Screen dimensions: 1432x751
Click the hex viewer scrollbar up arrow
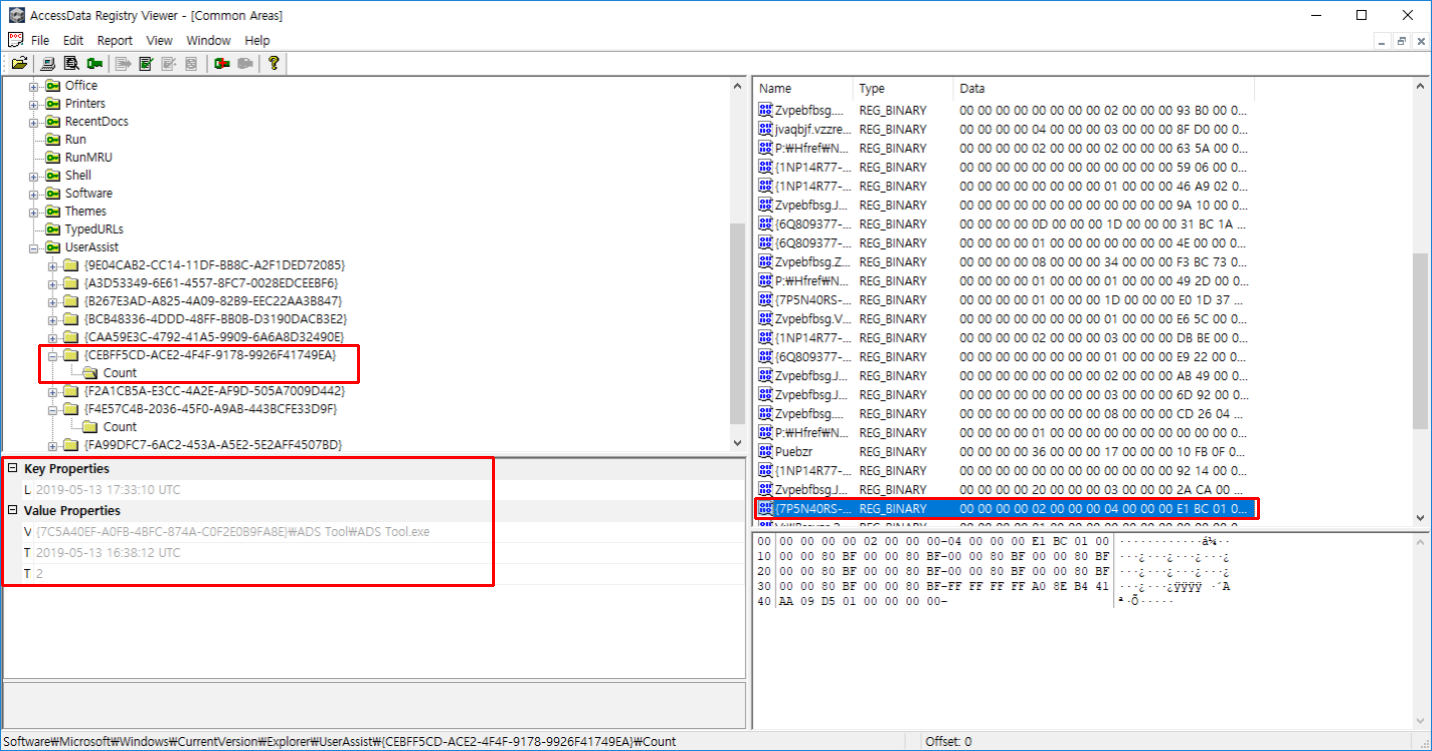[1420, 542]
